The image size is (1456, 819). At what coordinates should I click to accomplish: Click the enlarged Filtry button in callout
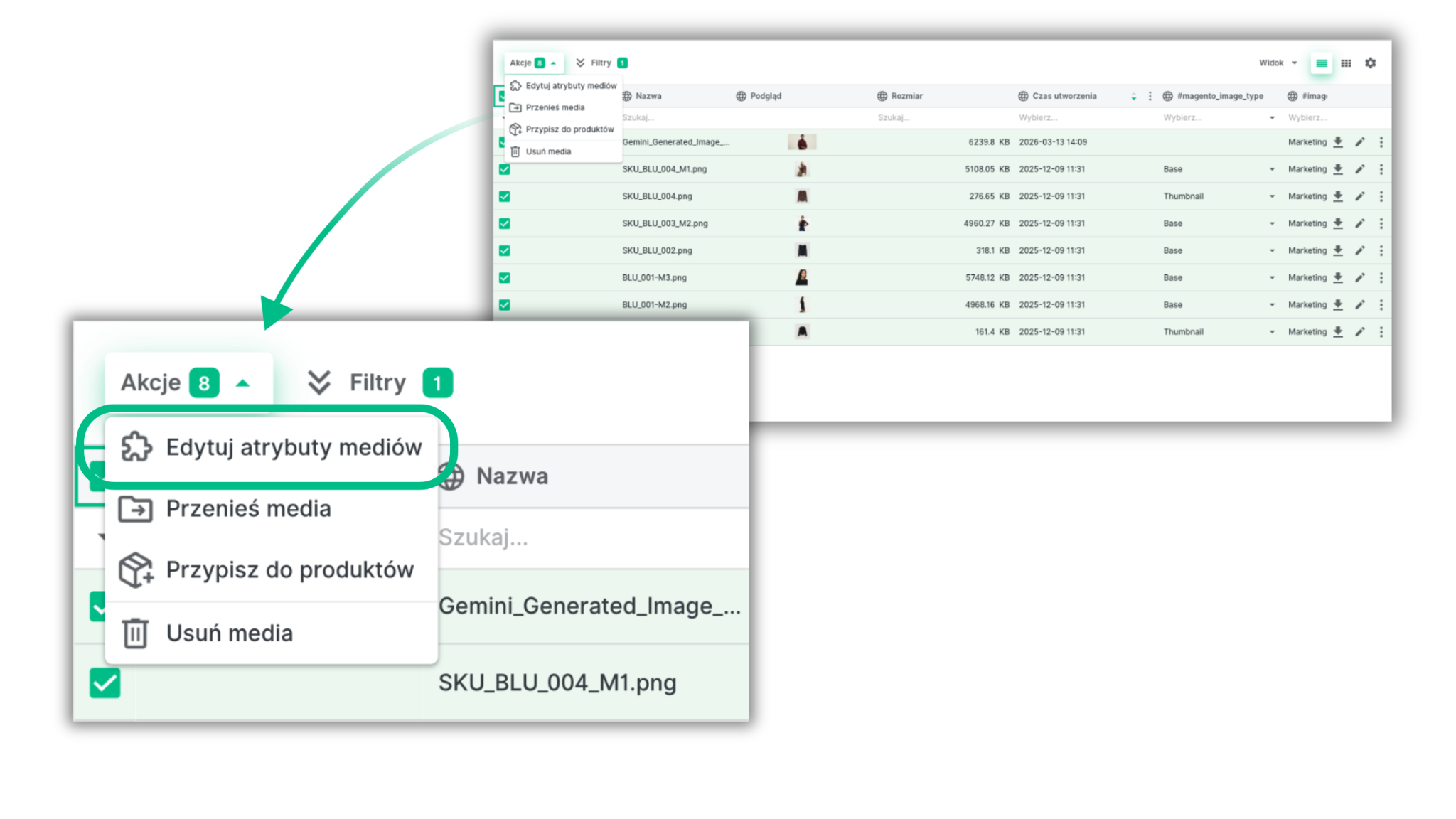(x=379, y=382)
